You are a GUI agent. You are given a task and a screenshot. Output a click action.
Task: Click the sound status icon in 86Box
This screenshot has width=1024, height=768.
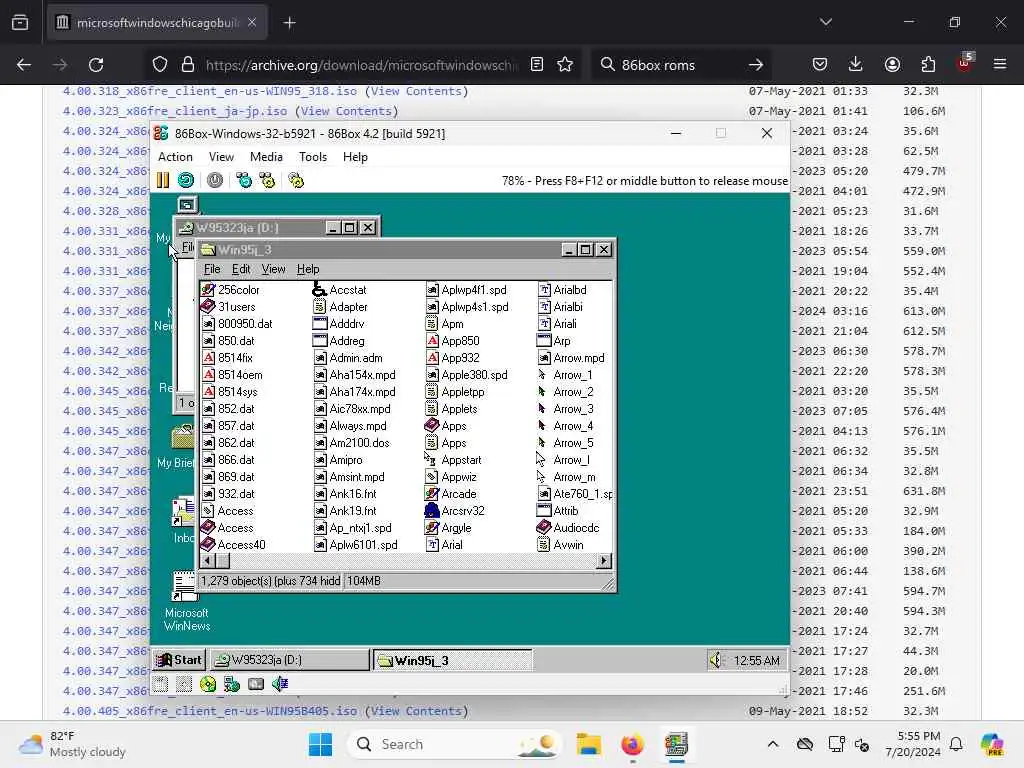coord(280,684)
